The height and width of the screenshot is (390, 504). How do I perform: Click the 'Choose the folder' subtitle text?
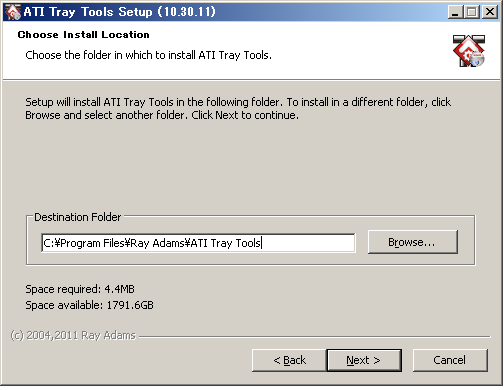tap(148, 55)
